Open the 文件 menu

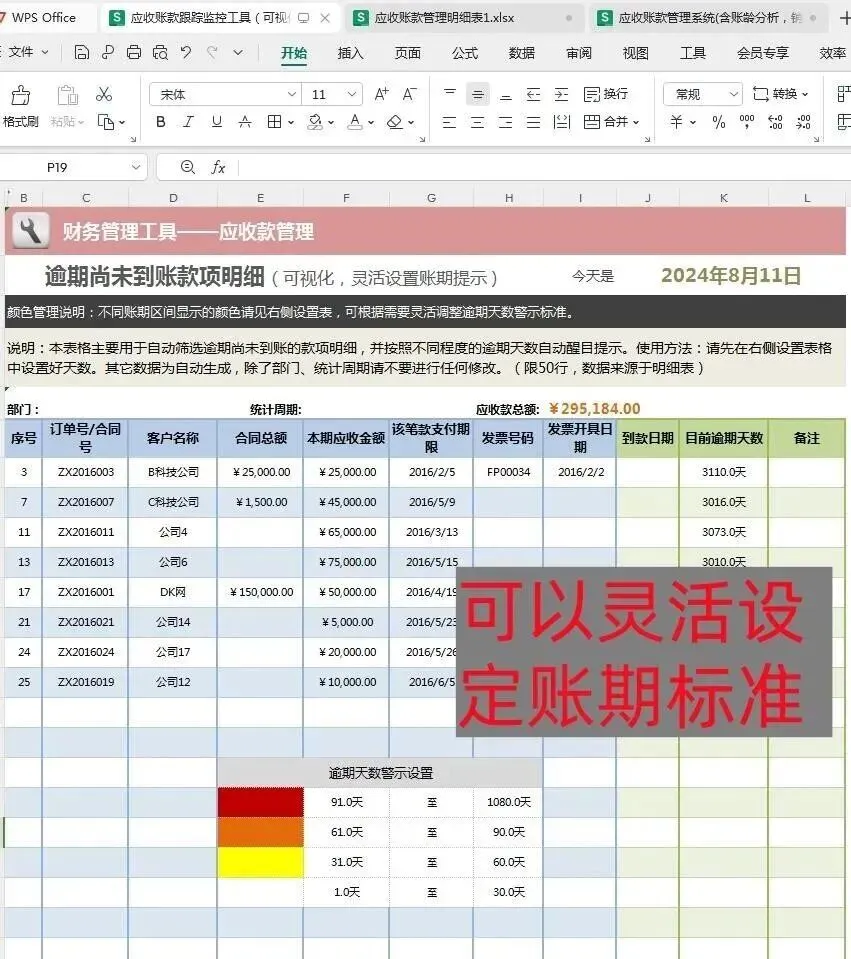(x=26, y=53)
